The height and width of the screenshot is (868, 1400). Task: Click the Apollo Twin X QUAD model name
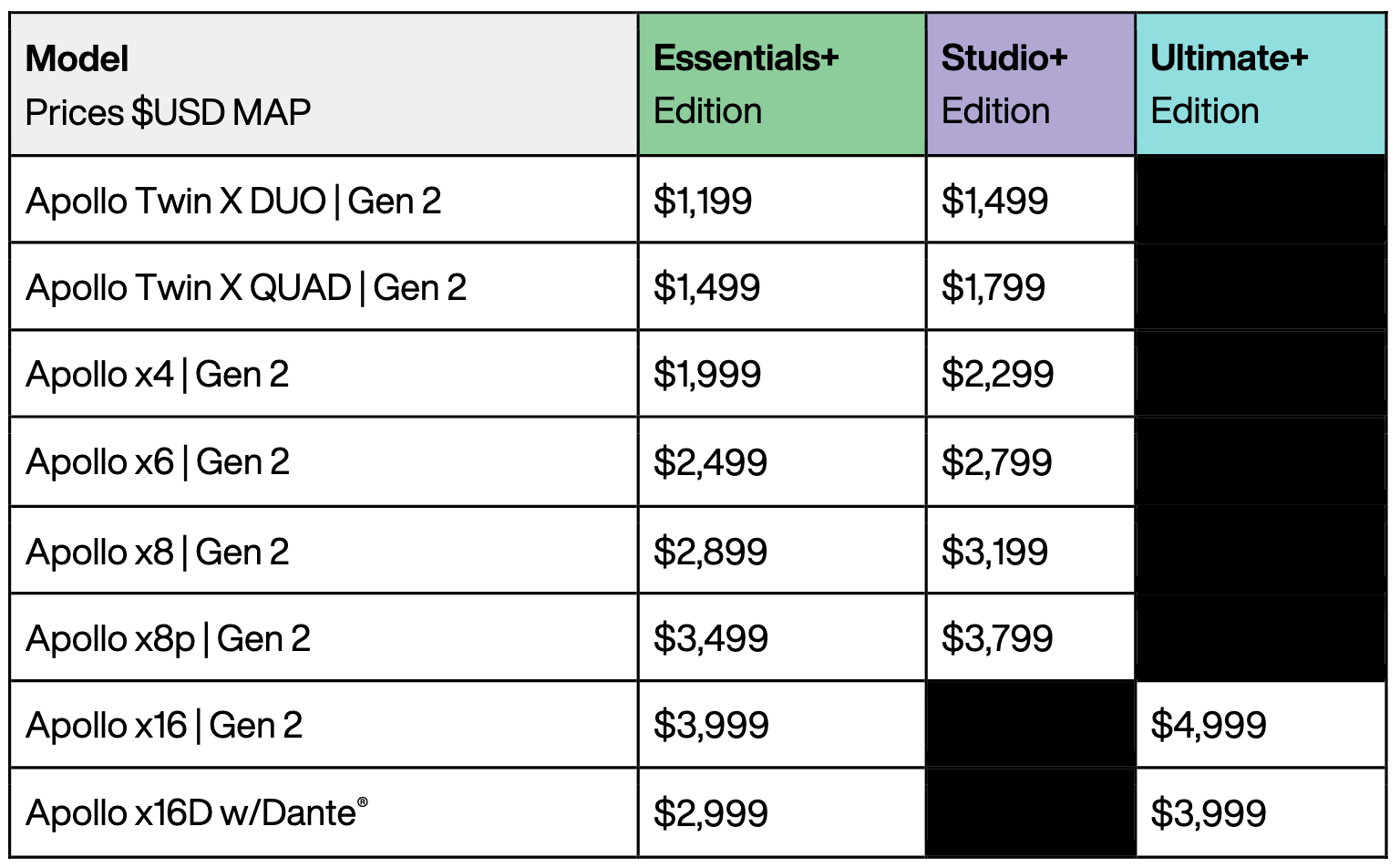[x=246, y=287]
